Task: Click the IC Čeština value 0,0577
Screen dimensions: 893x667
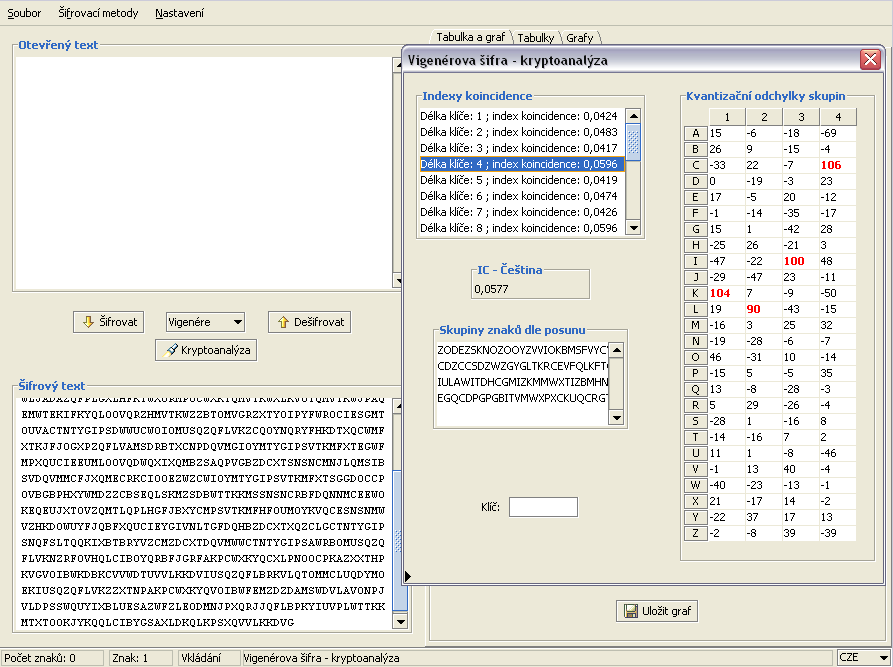Action: click(491, 289)
